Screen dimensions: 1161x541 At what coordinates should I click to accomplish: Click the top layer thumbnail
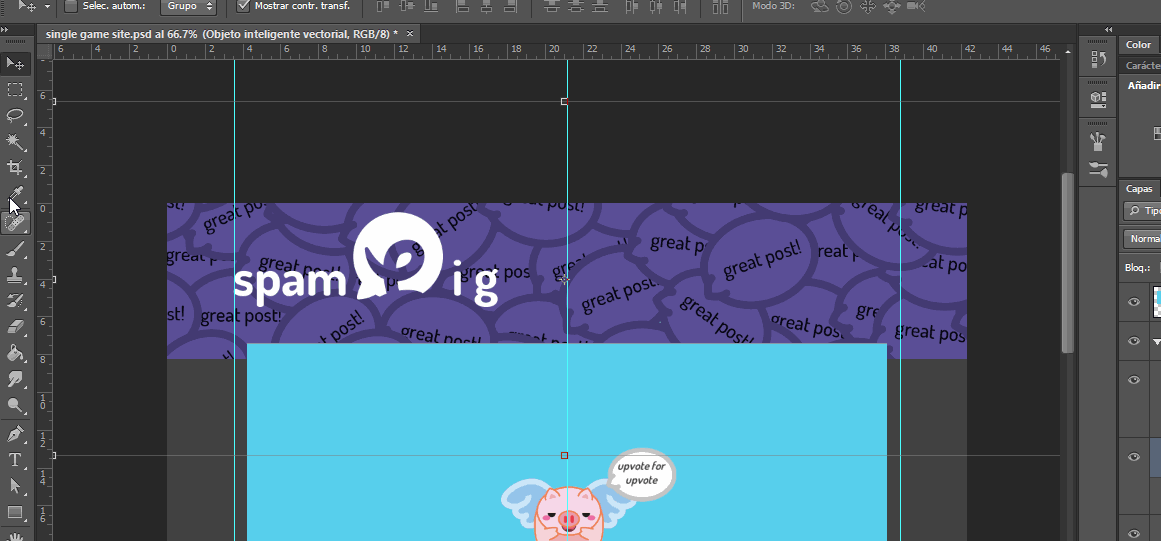click(1157, 302)
